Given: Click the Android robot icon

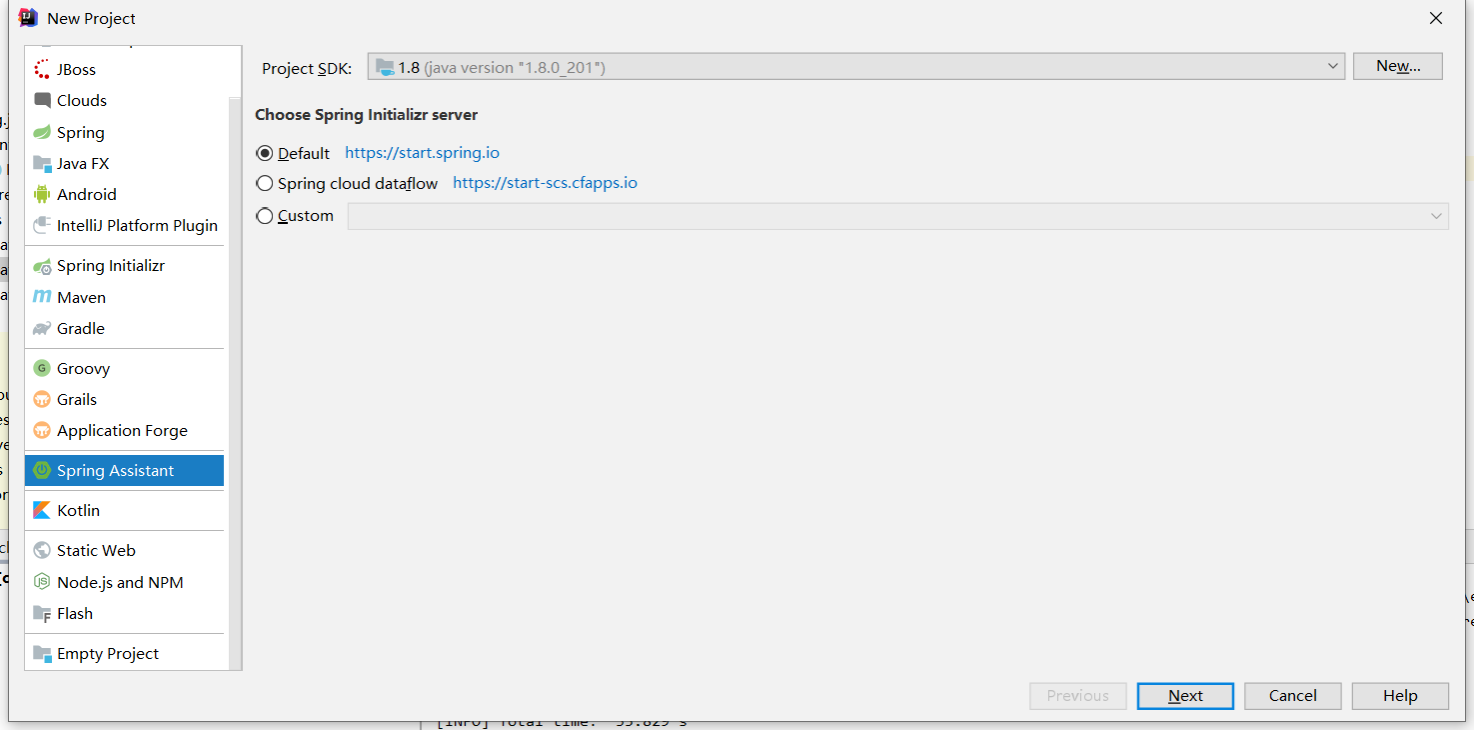Looking at the screenshot, I should (x=42, y=195).
